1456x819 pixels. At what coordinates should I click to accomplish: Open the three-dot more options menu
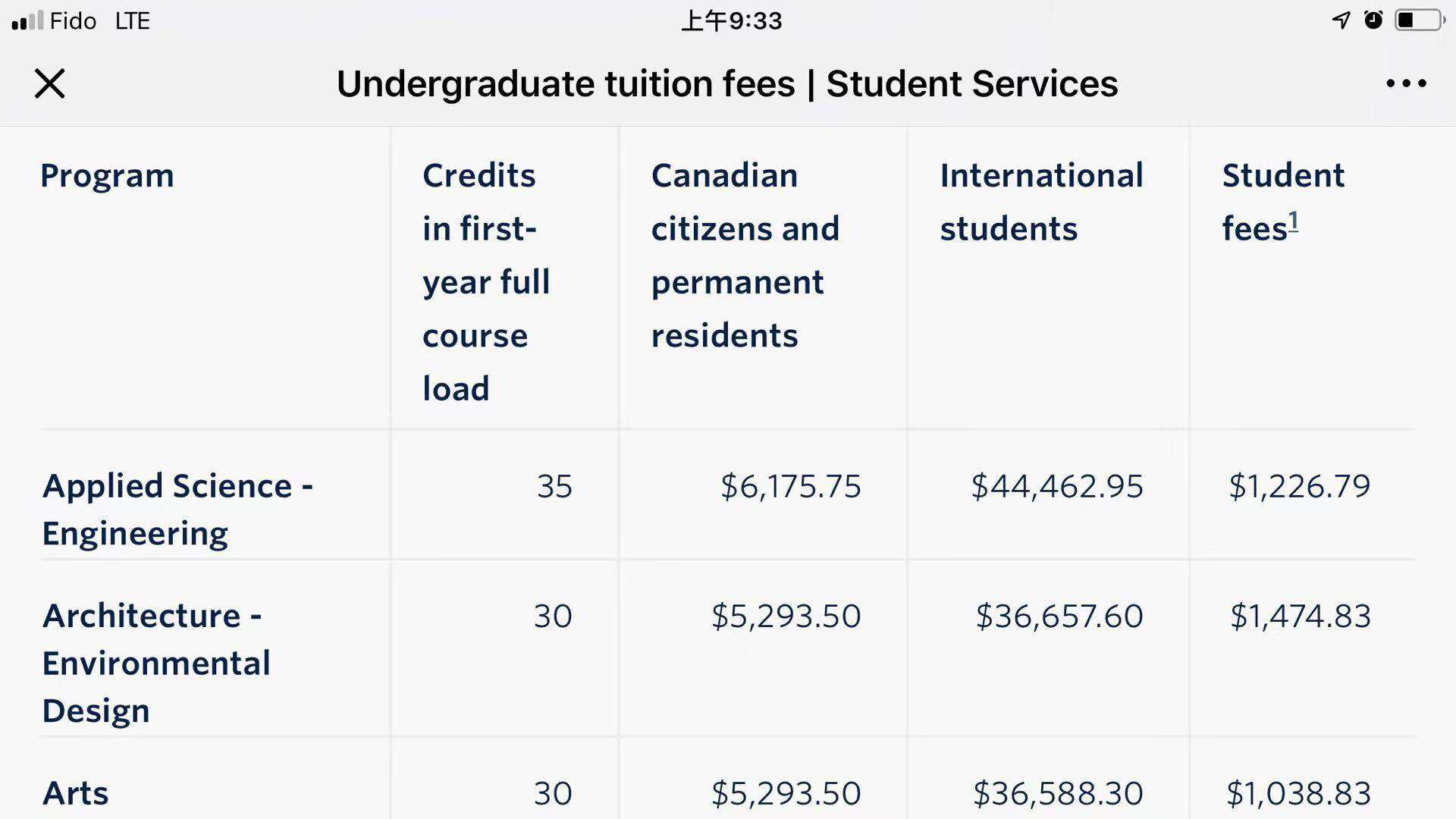pyautogui.click(x=1406, y=83)
